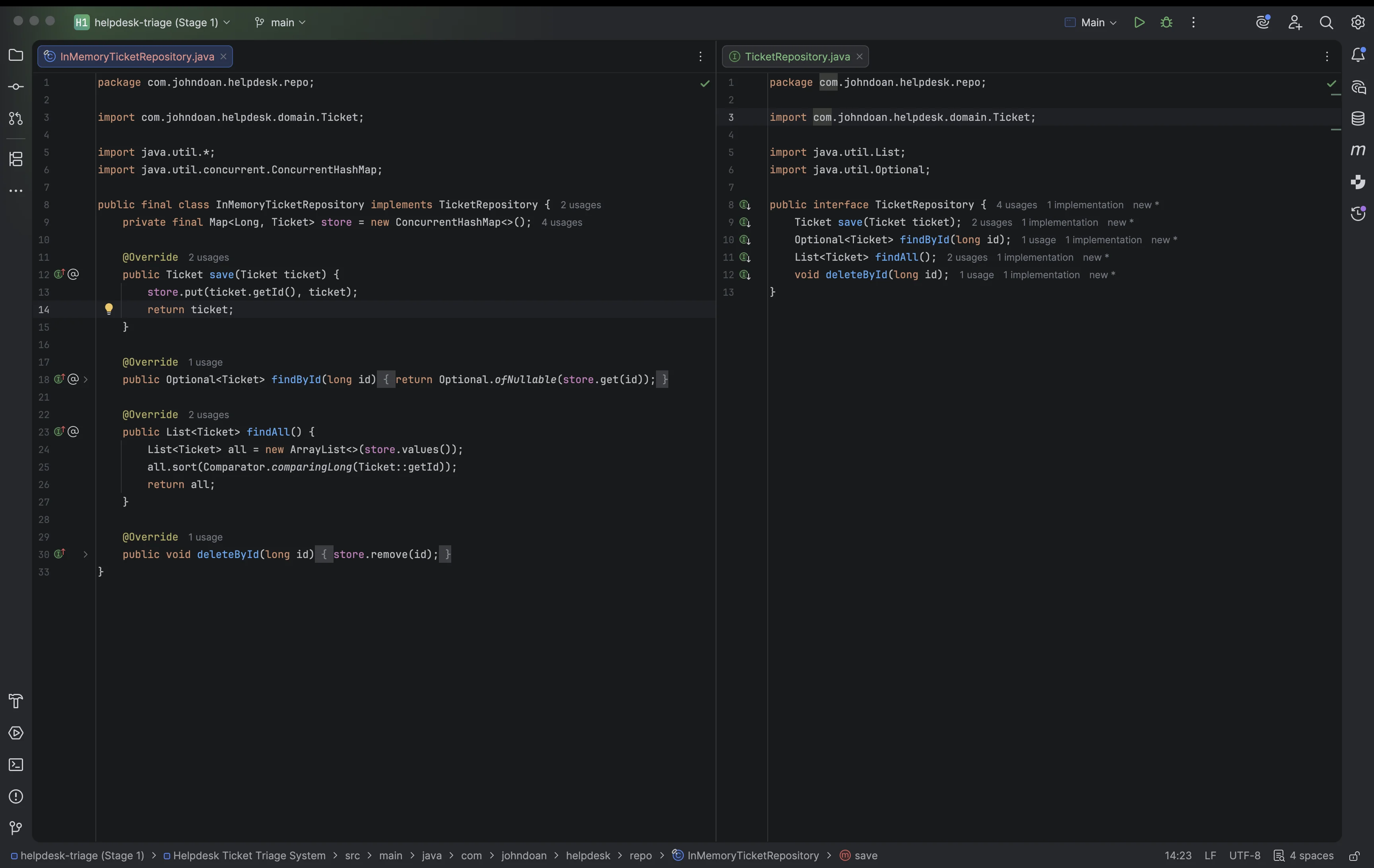The height and width of the screenshot is (868, 1374).
Task: Open the Project tool window folder icon
Action: pyautogui.click(x=16, y=55)
